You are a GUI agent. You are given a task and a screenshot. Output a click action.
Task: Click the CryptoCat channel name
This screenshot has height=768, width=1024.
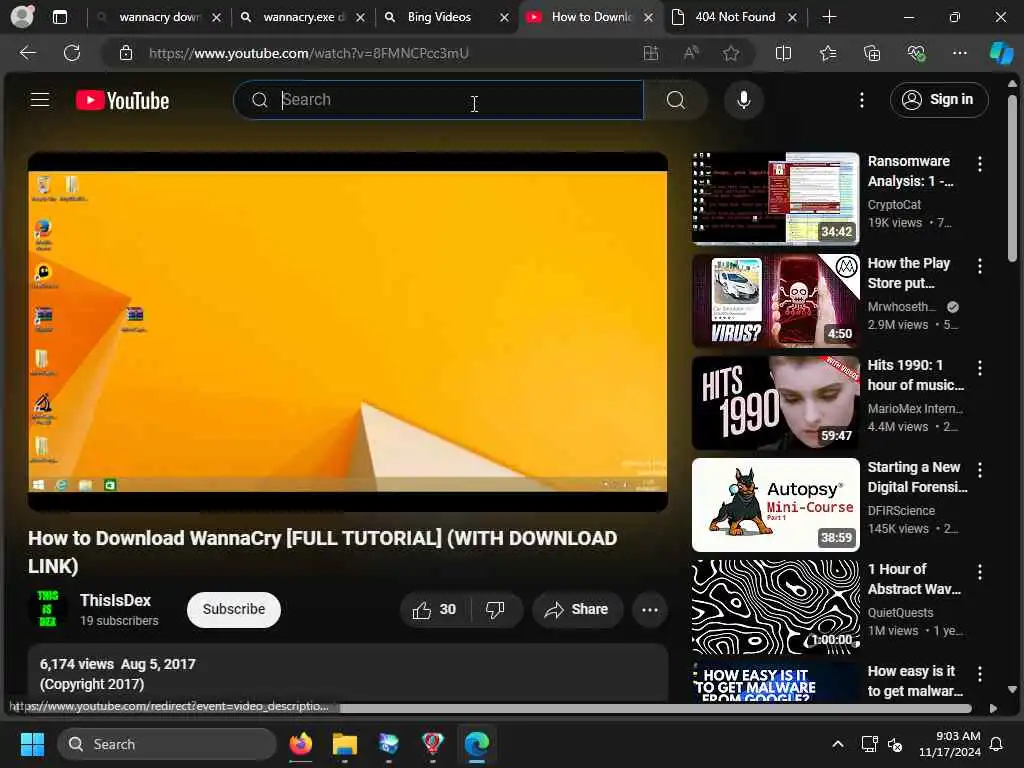pyautogui.click(x=894, y=204)
